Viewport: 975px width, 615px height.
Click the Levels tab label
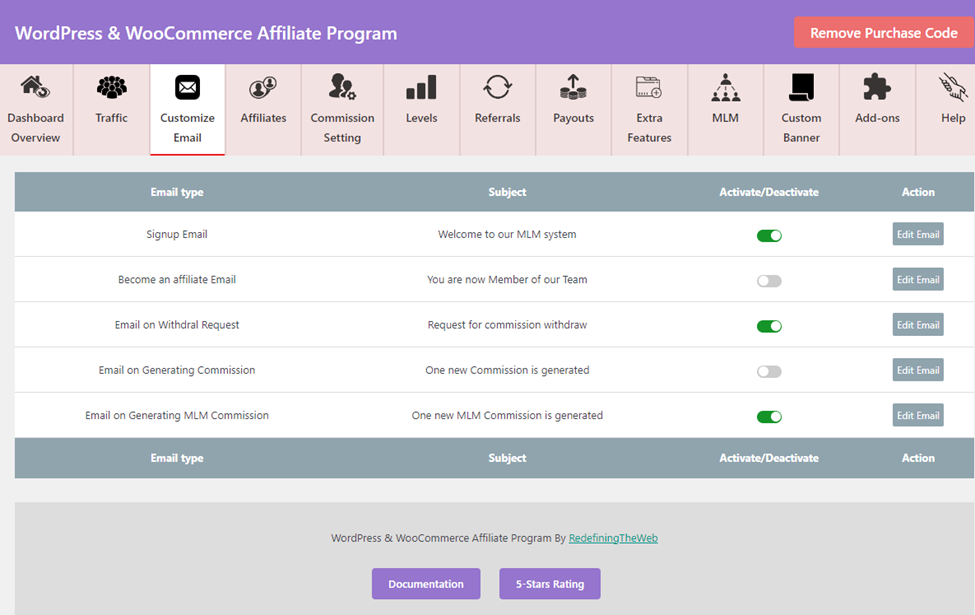(421, 118)
